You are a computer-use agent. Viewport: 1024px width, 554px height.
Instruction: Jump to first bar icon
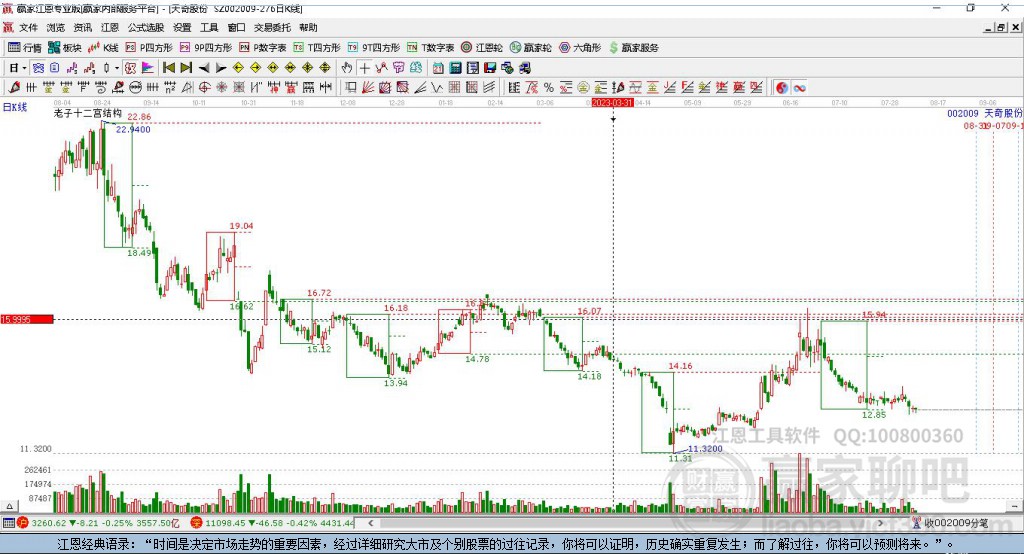[x=168, y=68]
